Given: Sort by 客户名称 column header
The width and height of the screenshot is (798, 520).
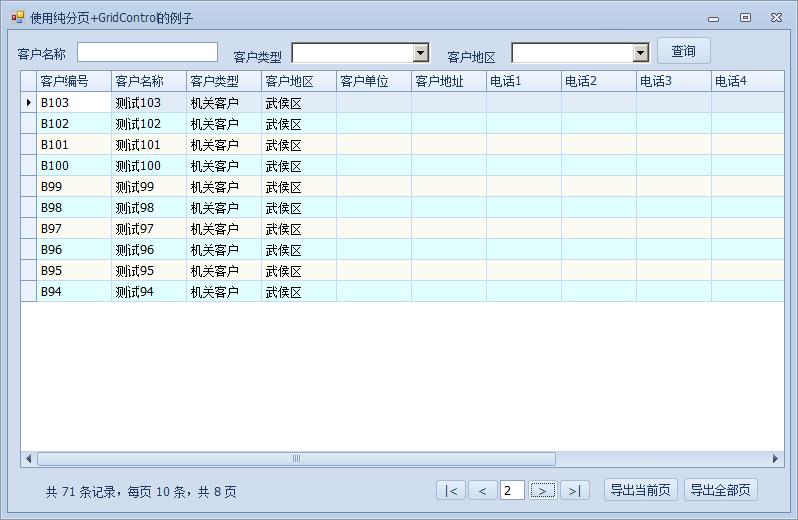Looking at the screenshot, I should [x=149, y=81].
